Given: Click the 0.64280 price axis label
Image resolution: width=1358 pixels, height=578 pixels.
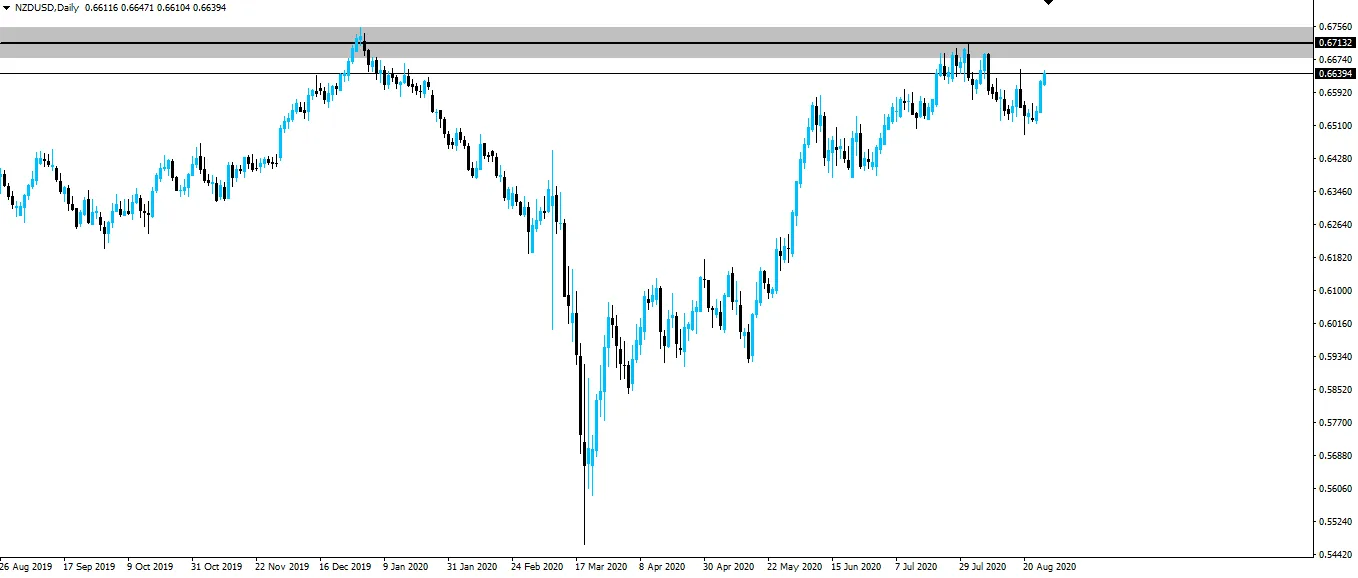Looking at the screenshot, I should 1335,159.
